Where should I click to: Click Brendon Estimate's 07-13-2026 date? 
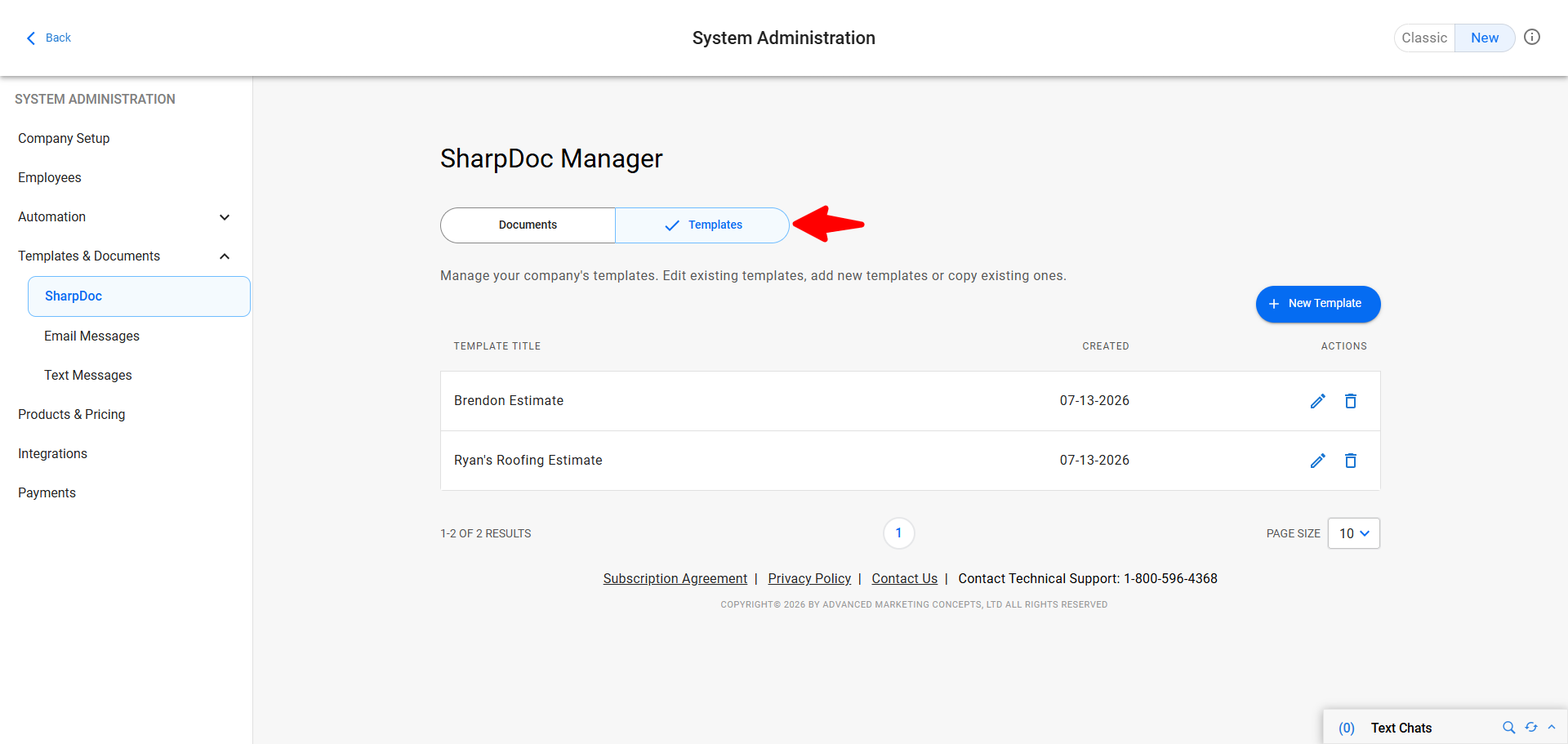point(1094,401)
